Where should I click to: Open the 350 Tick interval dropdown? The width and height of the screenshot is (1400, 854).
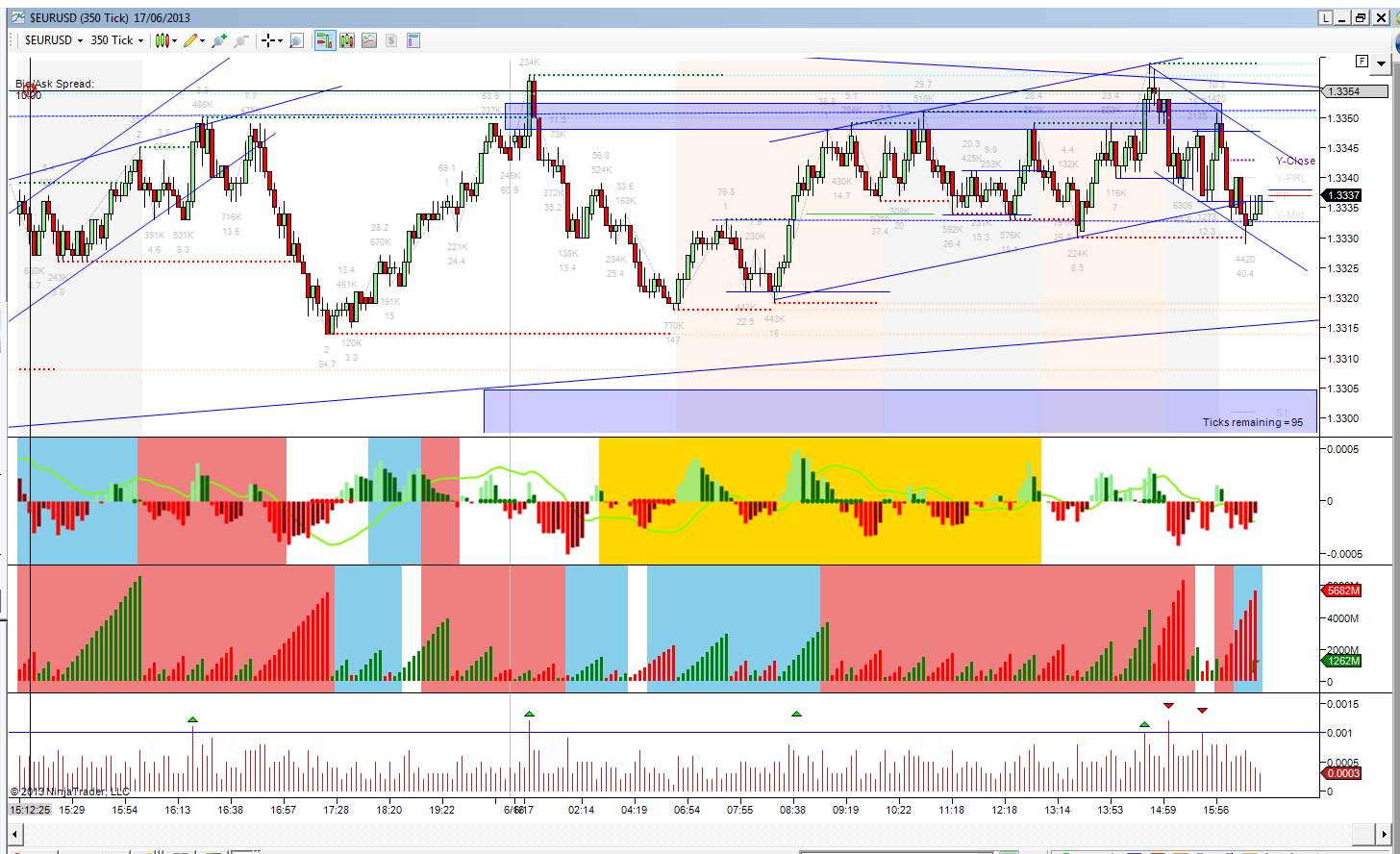click(x=117, y=40)
